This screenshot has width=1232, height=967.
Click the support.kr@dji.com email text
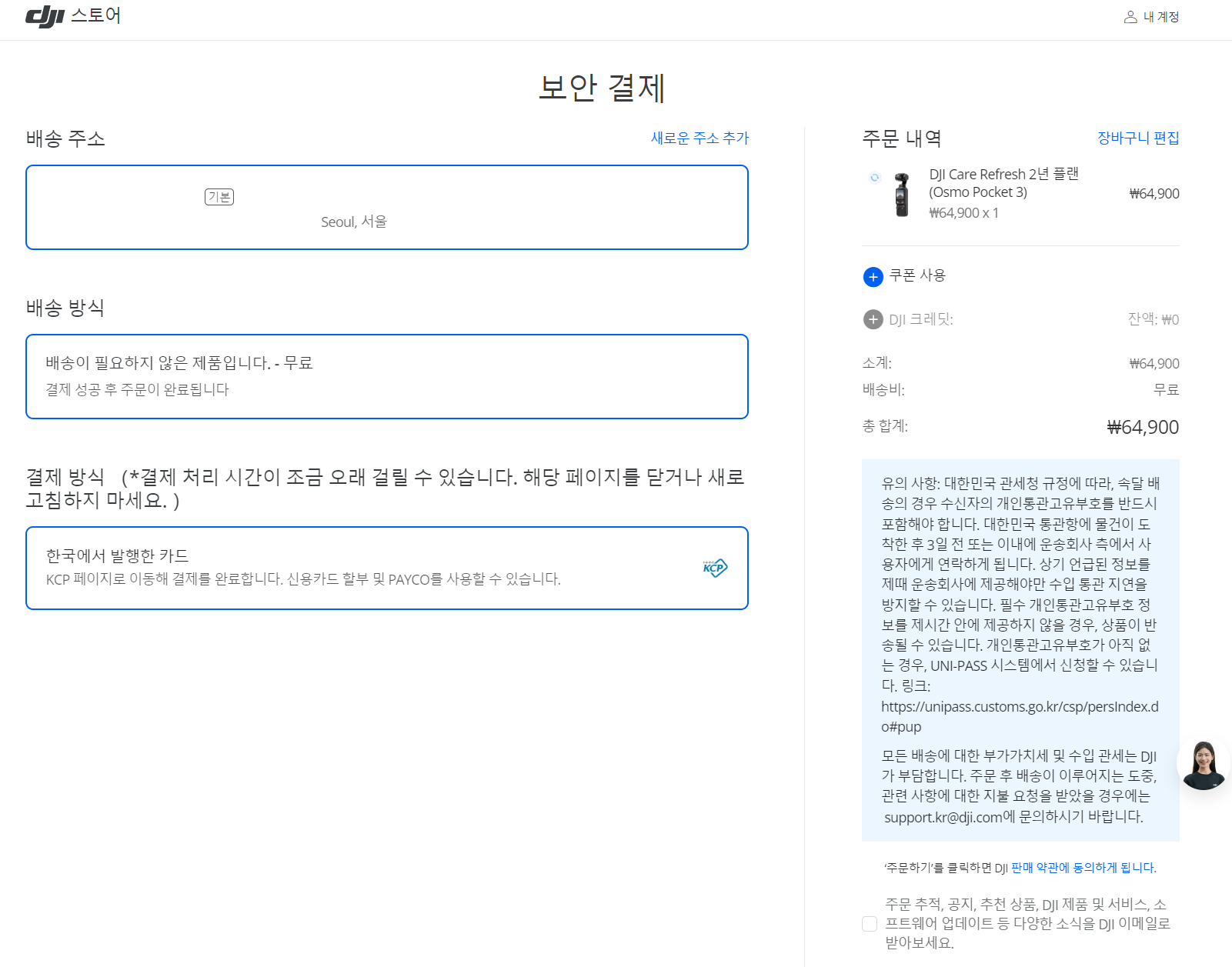[943, 817]
